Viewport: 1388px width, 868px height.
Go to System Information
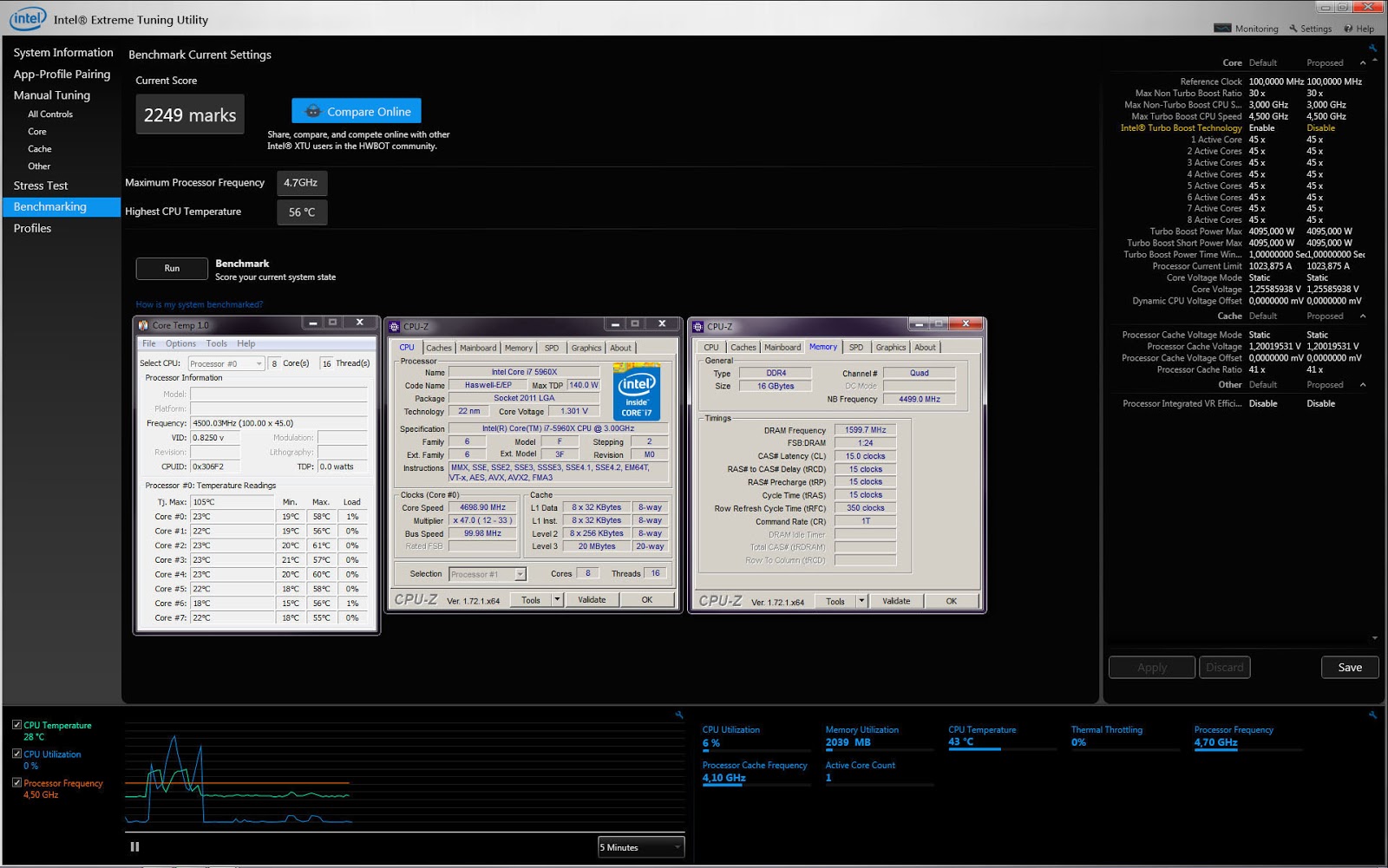63,53
